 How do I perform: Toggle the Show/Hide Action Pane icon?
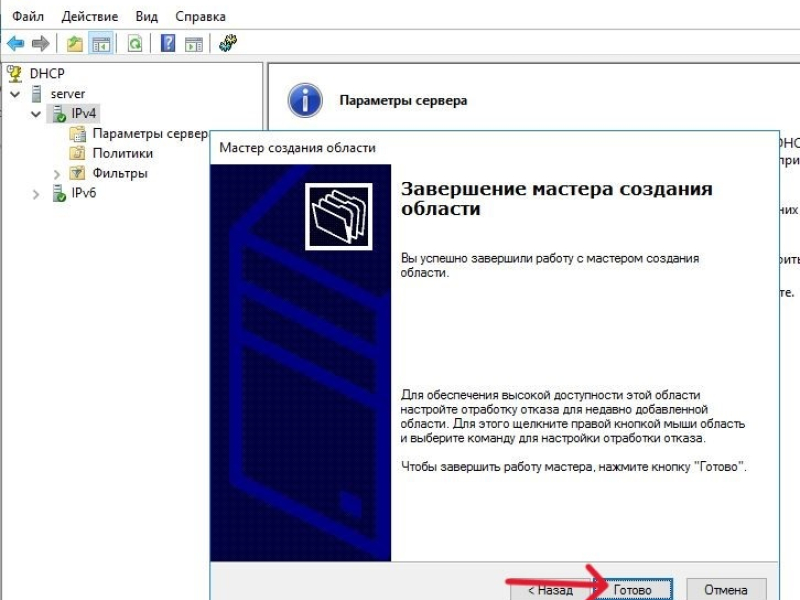click(194, 43)
